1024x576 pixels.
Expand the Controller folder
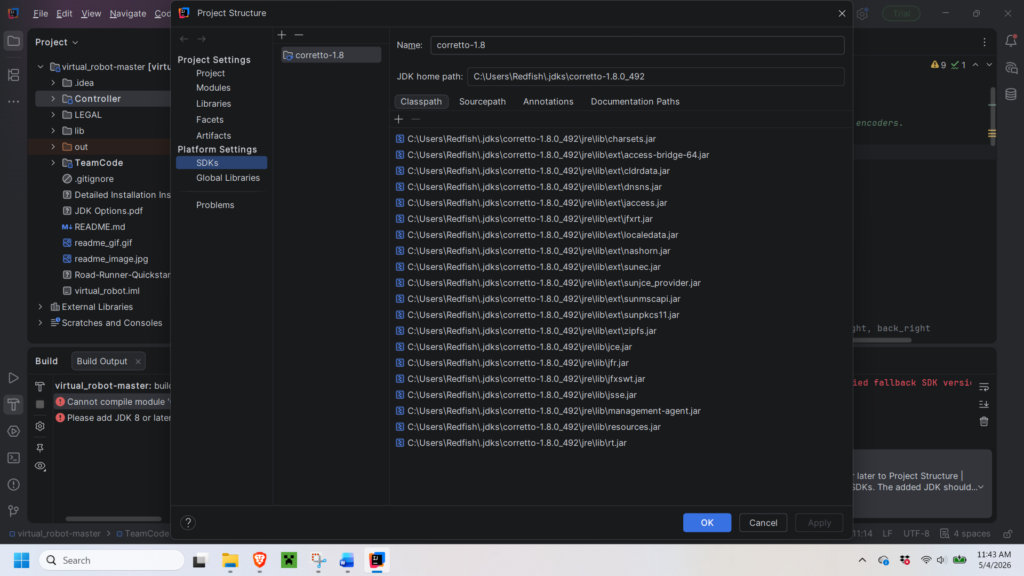tap(53, 99)
